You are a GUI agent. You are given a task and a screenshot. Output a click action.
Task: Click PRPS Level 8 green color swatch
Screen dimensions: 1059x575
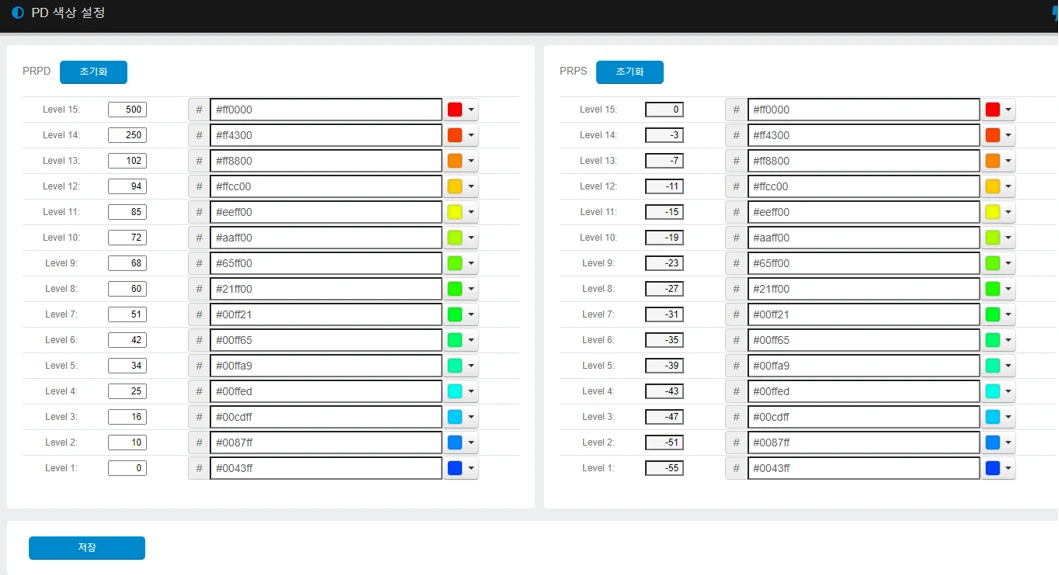point(993,289)
